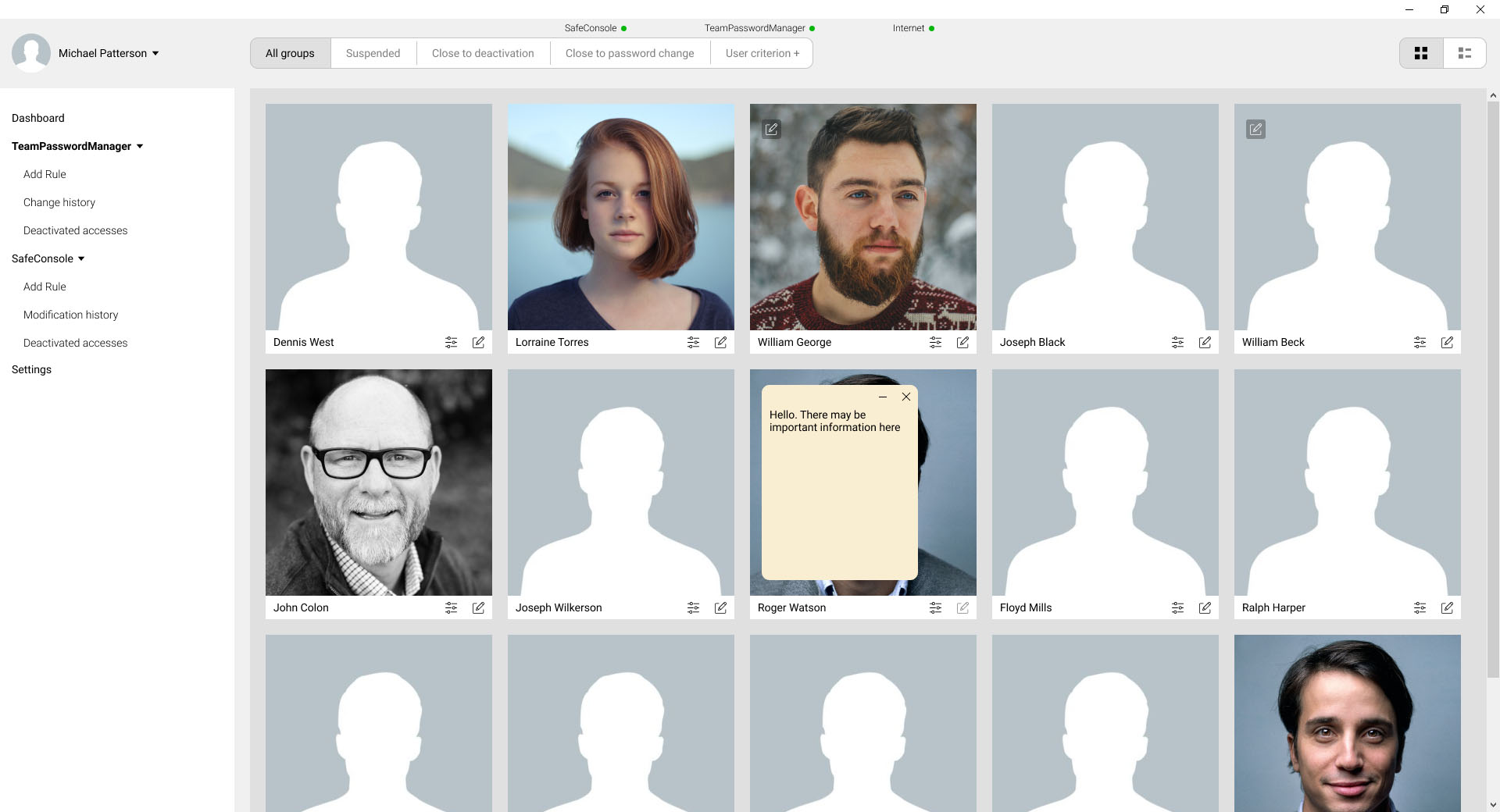Open Add Rule under SafeConsole
This screenshot has height=812, width=1500.
(45, 287)
